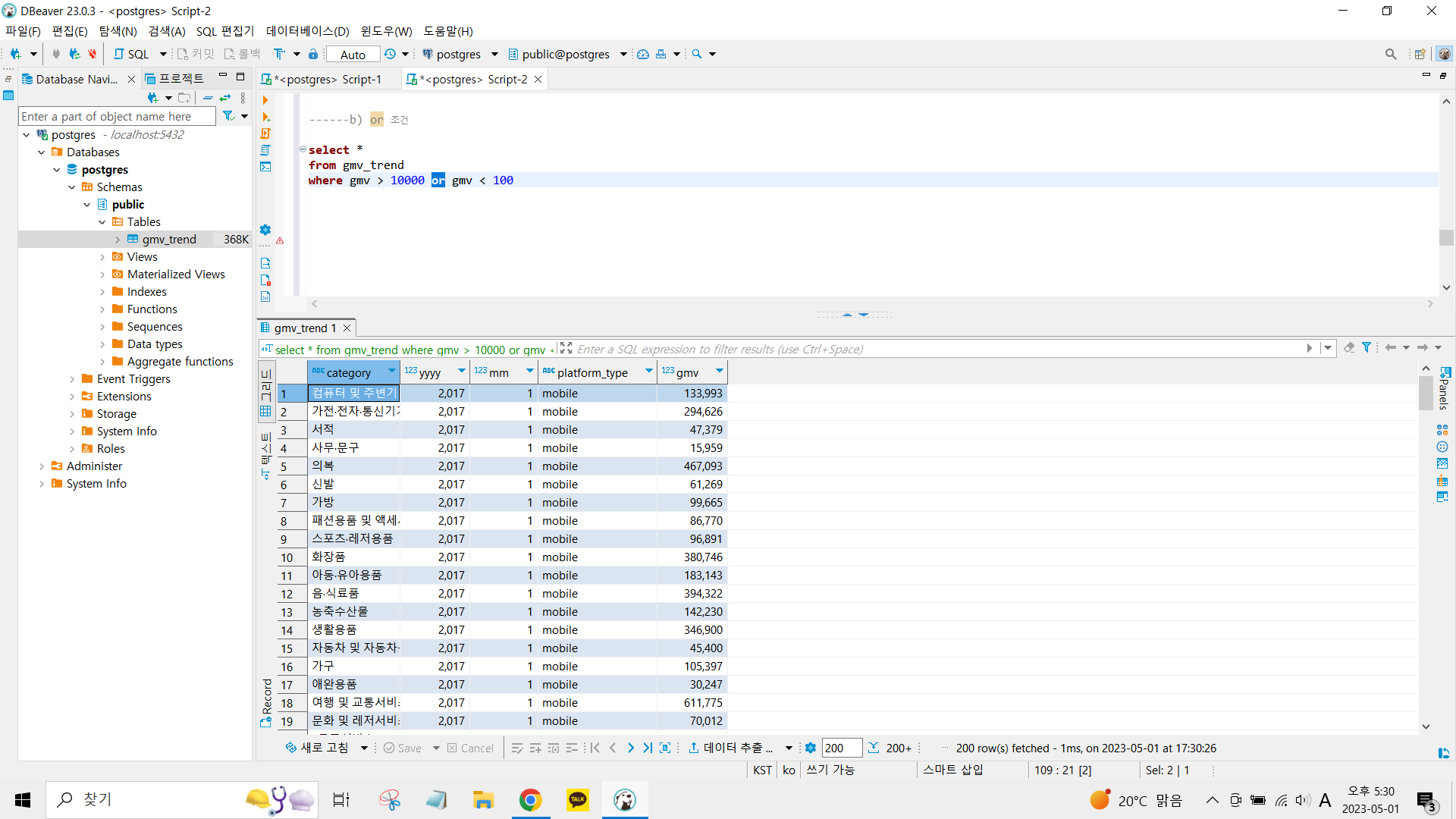Open the 데이터베이스(D) menu
This screenshot has width=1456, height=819.
pyautogui.click(x=307, y=31)
